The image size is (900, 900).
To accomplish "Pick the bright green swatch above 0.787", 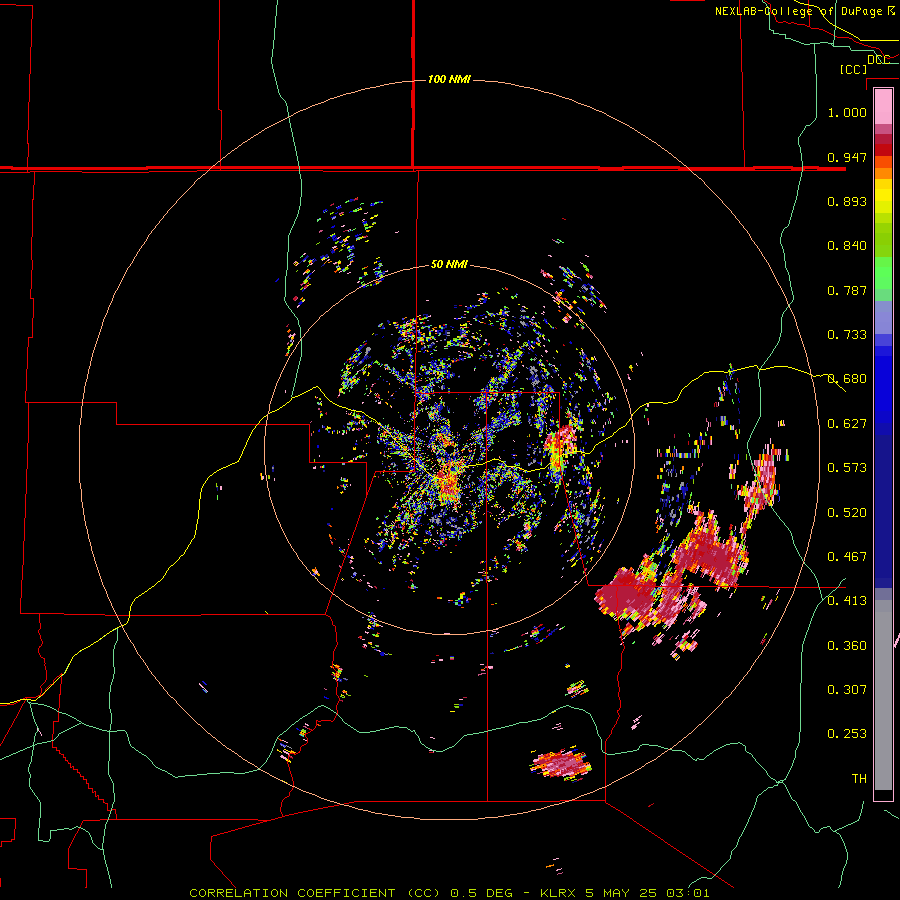I will tap(883, 273).
